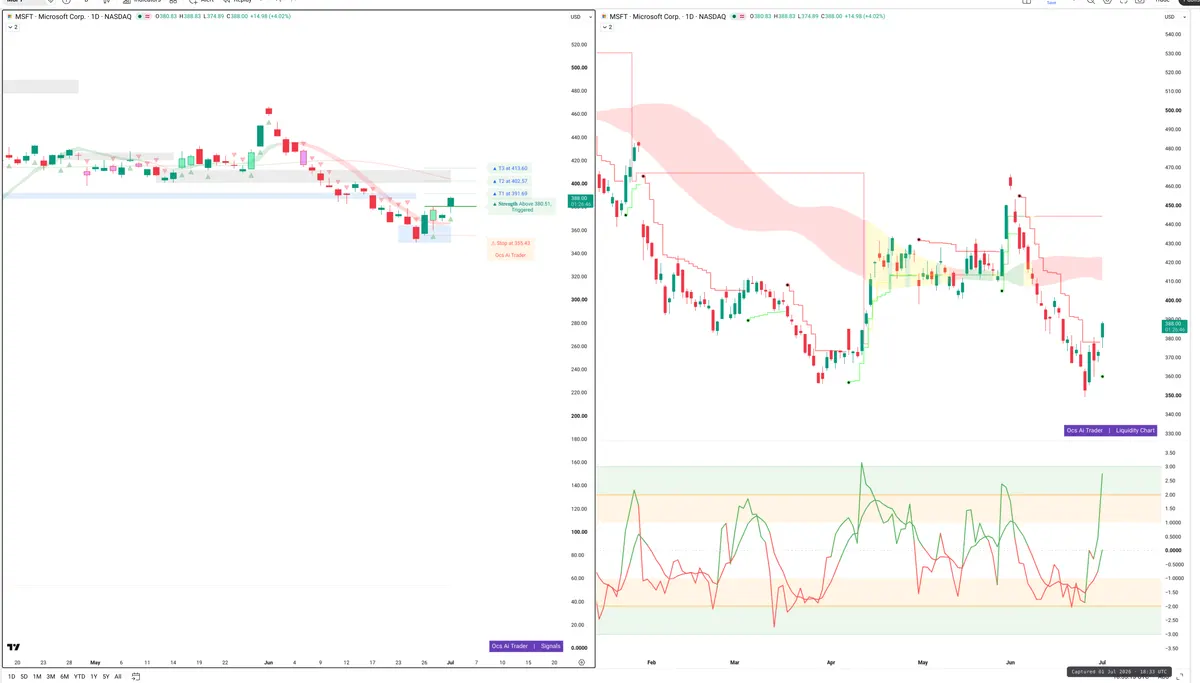Click the TradingView logo on left chart

tap(13, 647)
